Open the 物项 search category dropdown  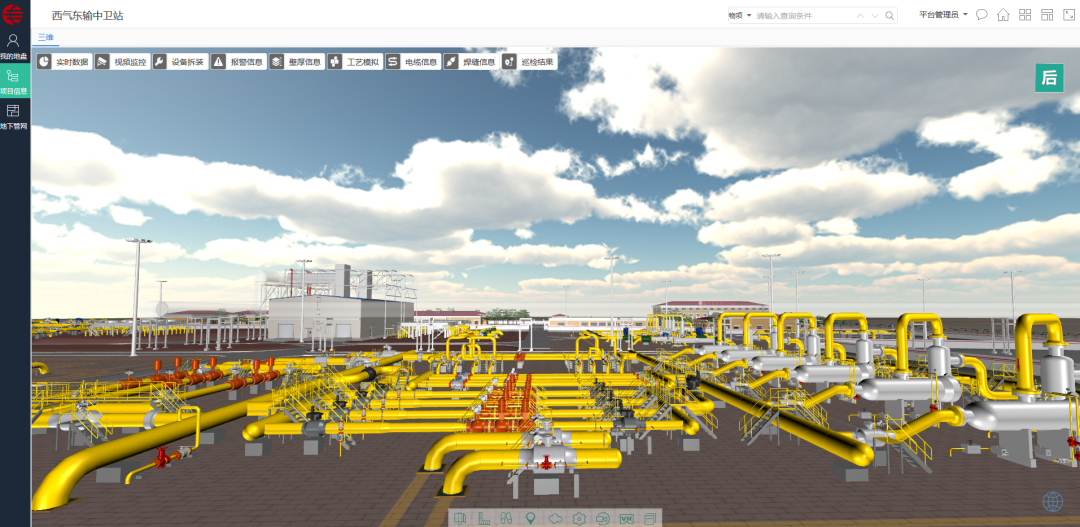[x=739, y=15]
